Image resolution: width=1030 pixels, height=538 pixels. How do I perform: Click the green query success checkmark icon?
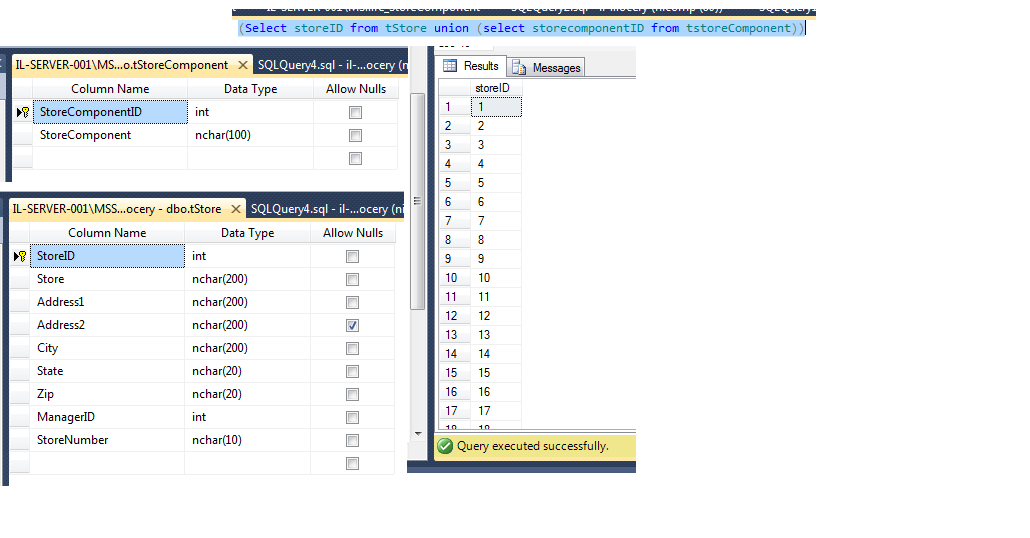445,446
